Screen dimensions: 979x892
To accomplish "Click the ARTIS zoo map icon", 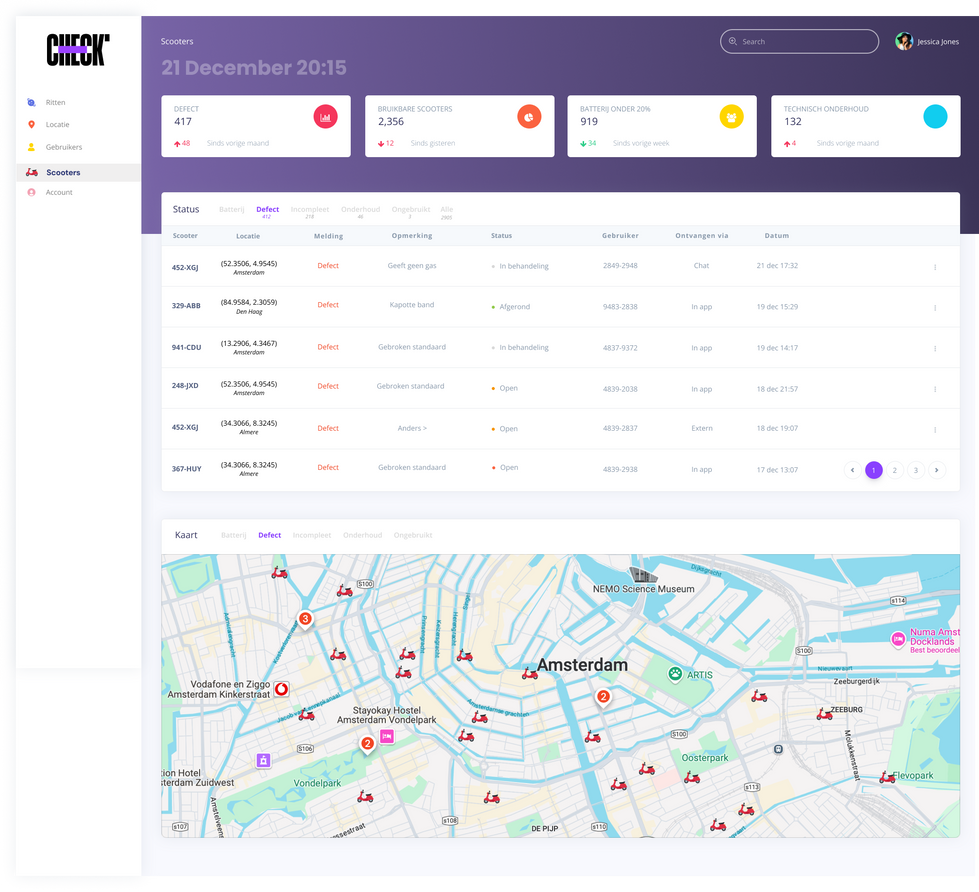I will 675,675.
